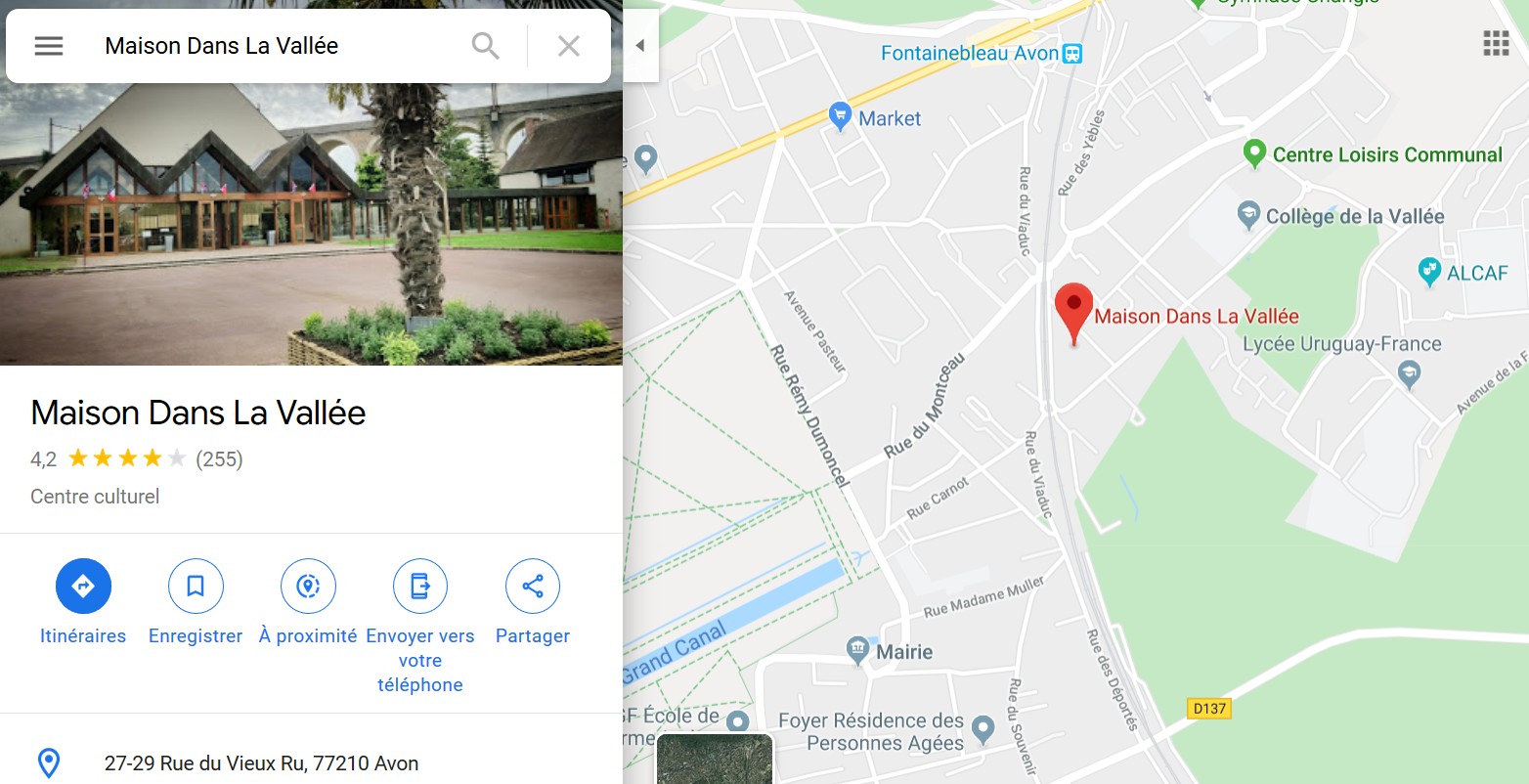Viewport: 1529px width, 784px height.
Task: Share the place with Partager icon
Action: click(533, 587)
